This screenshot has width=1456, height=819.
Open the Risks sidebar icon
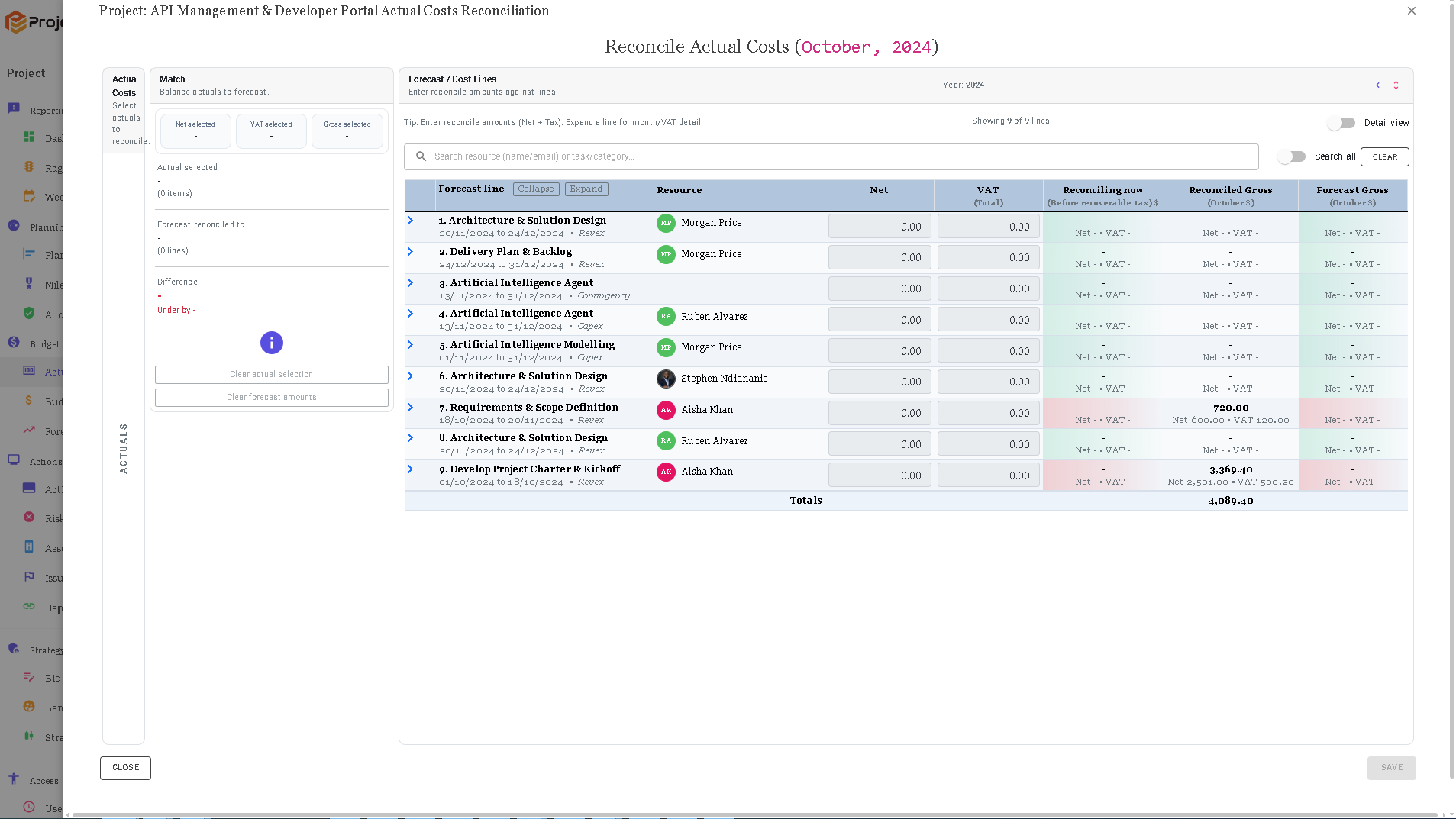click(x=29, y=518)
